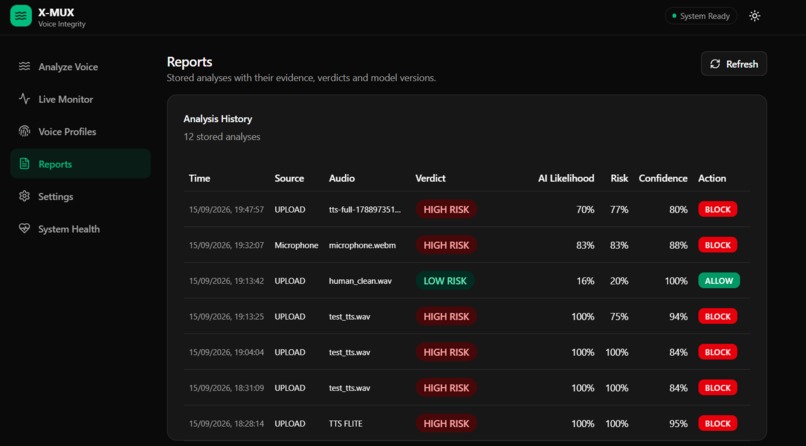Click the LOW RISK verdict badge

445,281
